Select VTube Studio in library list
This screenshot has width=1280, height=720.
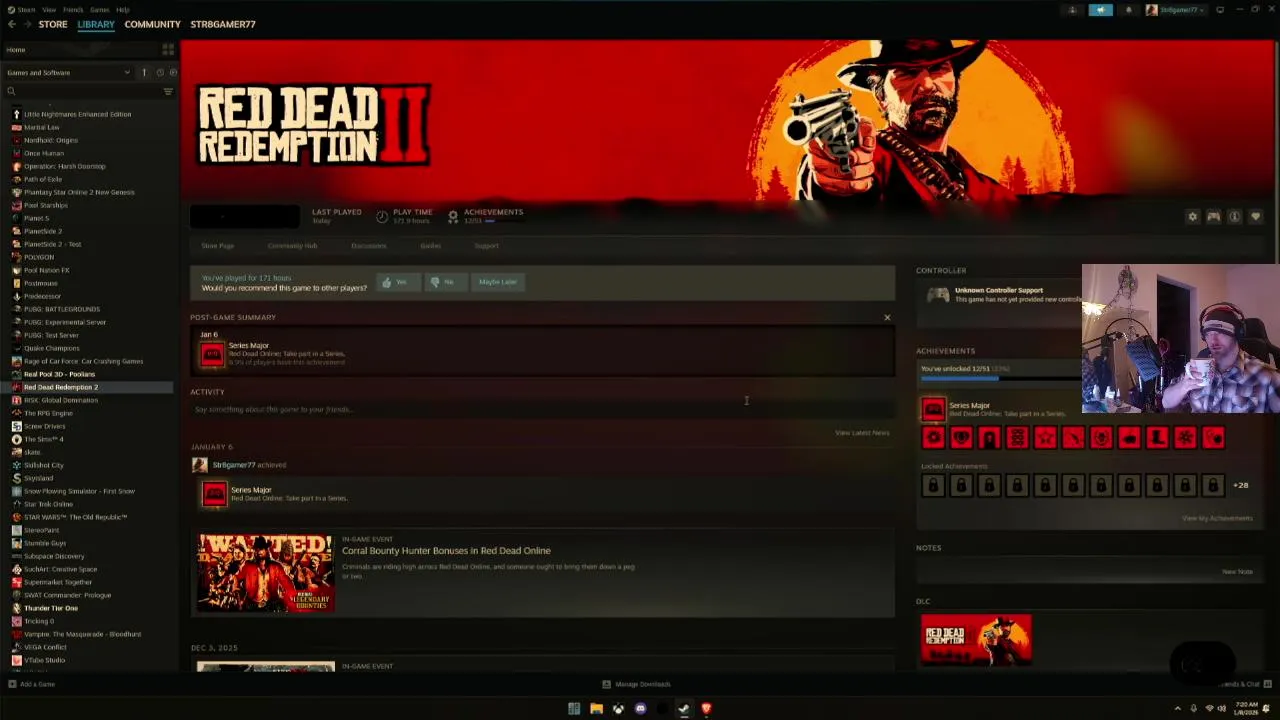(44, 660)
